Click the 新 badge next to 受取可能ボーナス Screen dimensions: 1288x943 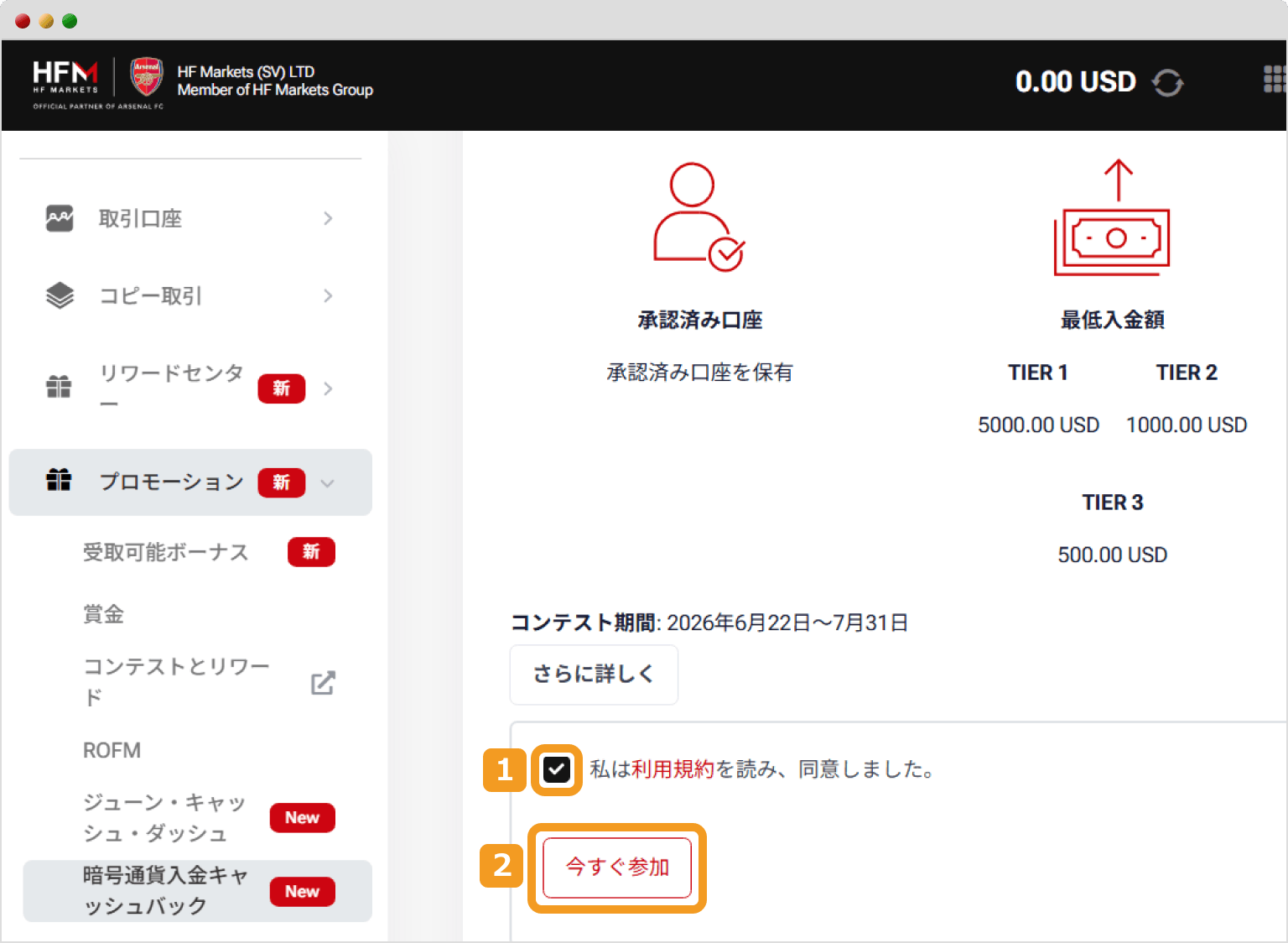pos(311,552)
